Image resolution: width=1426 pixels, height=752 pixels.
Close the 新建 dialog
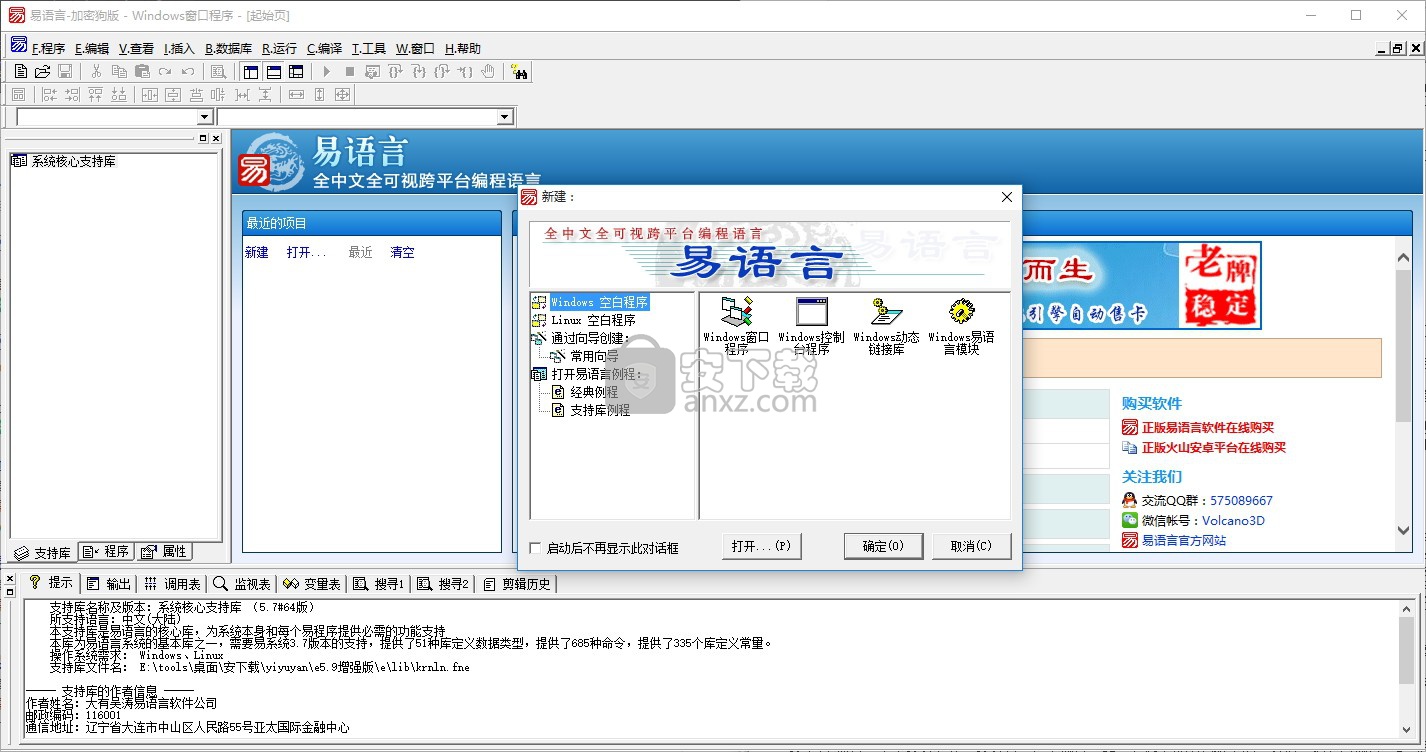click(x=1006, y=197)
